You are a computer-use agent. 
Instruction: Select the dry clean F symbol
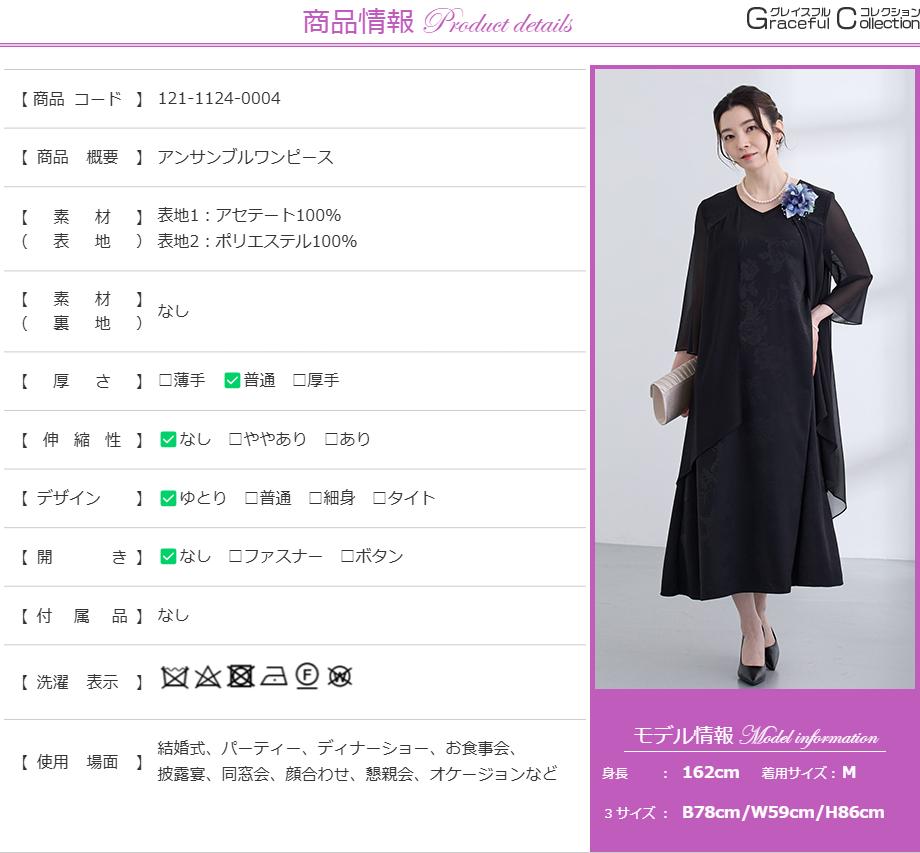coord(307,677)
